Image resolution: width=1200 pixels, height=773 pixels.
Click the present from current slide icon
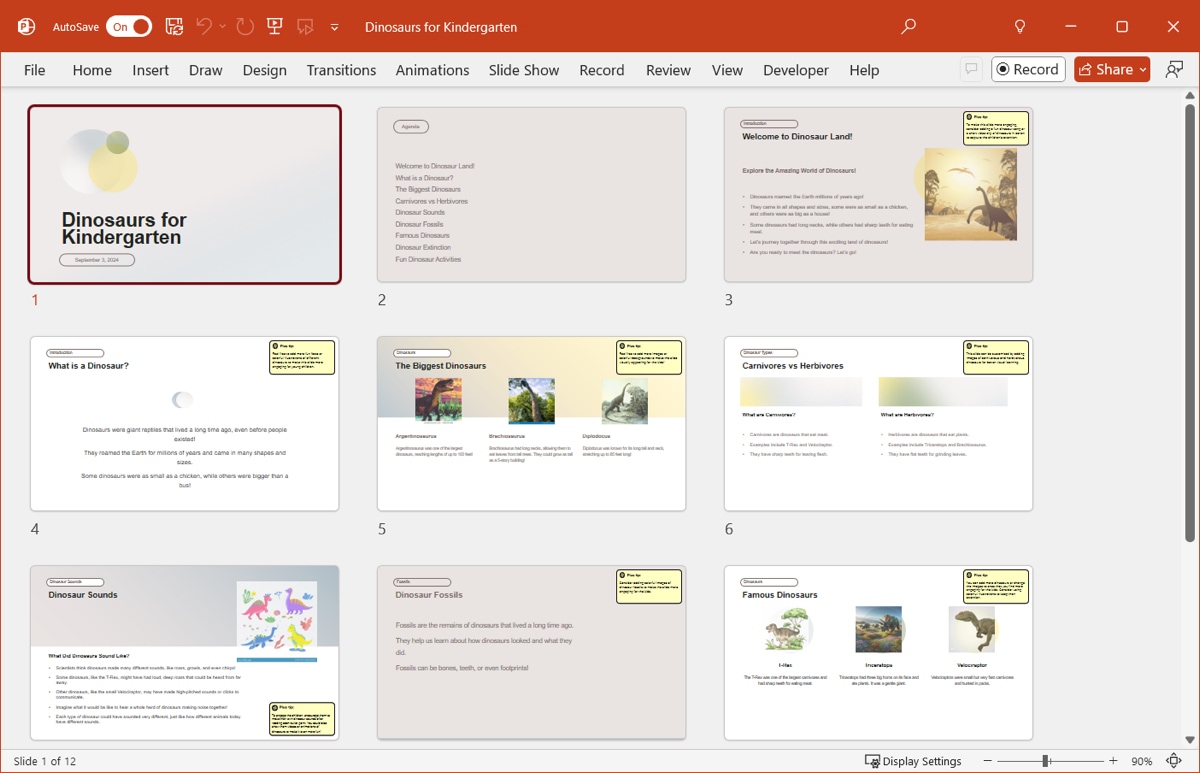305,27
